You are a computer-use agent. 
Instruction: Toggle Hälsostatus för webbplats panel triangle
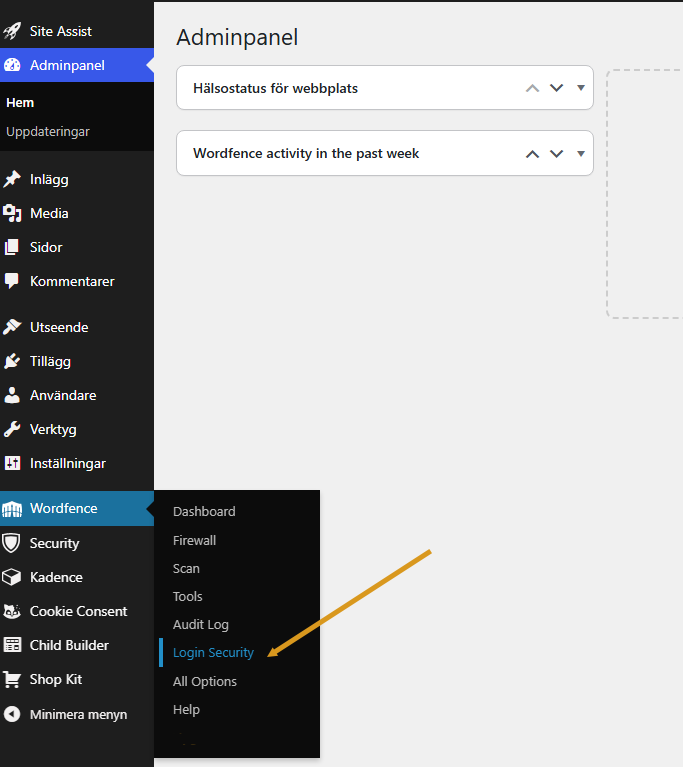[581, 88]
